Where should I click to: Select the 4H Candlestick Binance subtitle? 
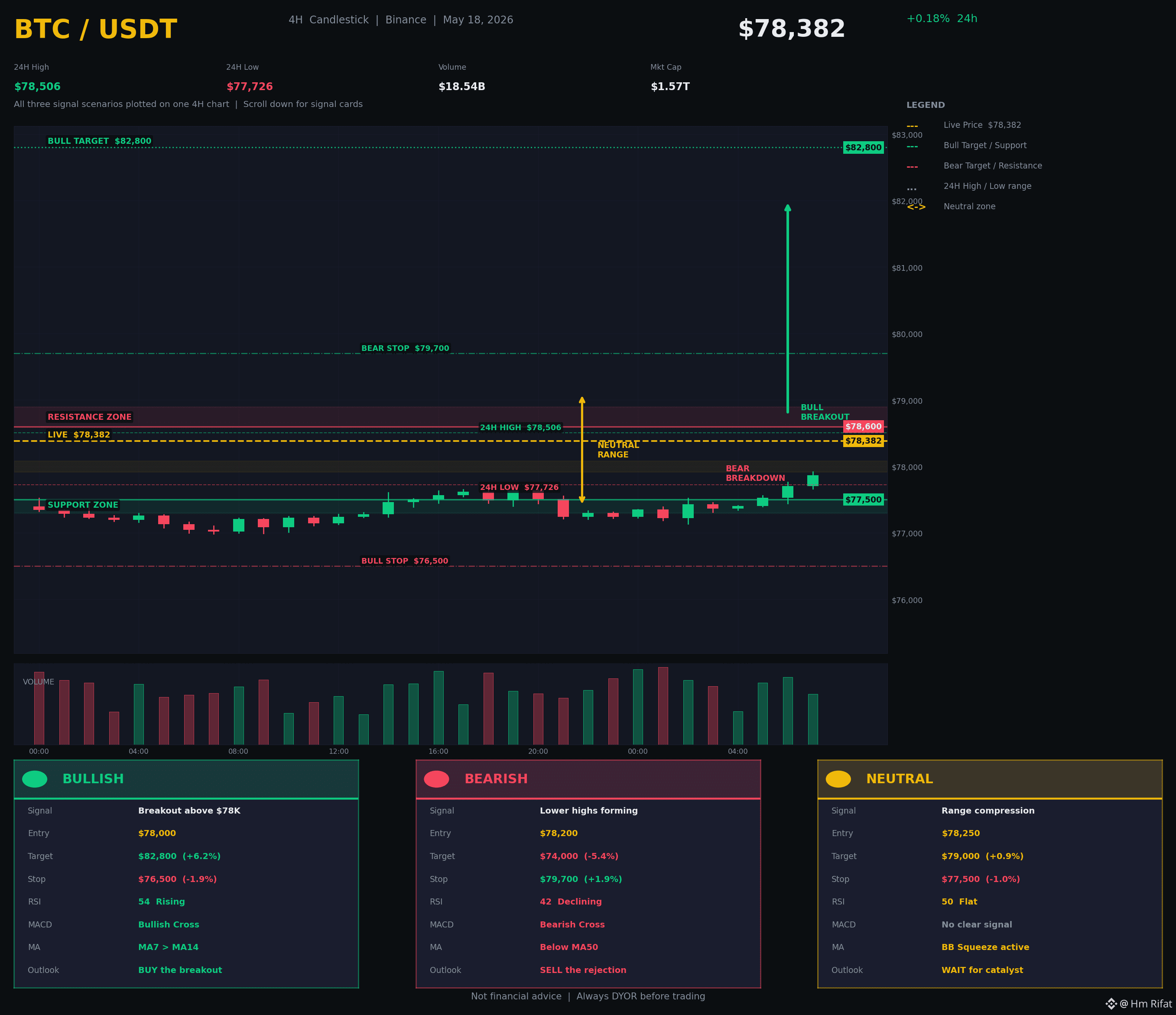point(401,20)
